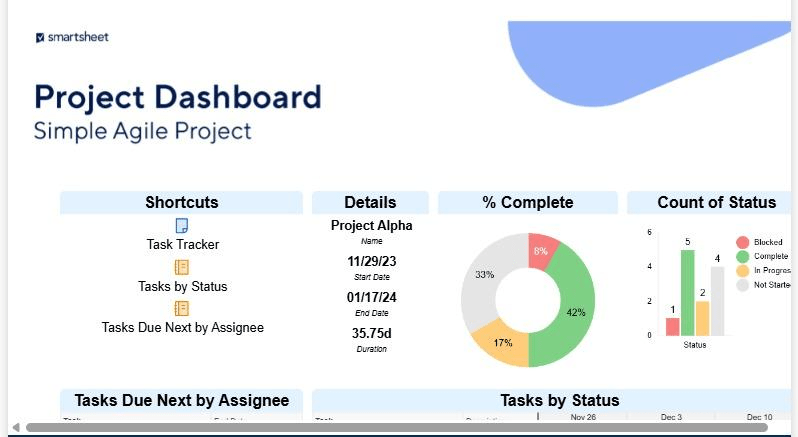Click the 01/17/24 end date value
Image resolution: width=798 pixels, height=437 pixels.
point(372,298)
